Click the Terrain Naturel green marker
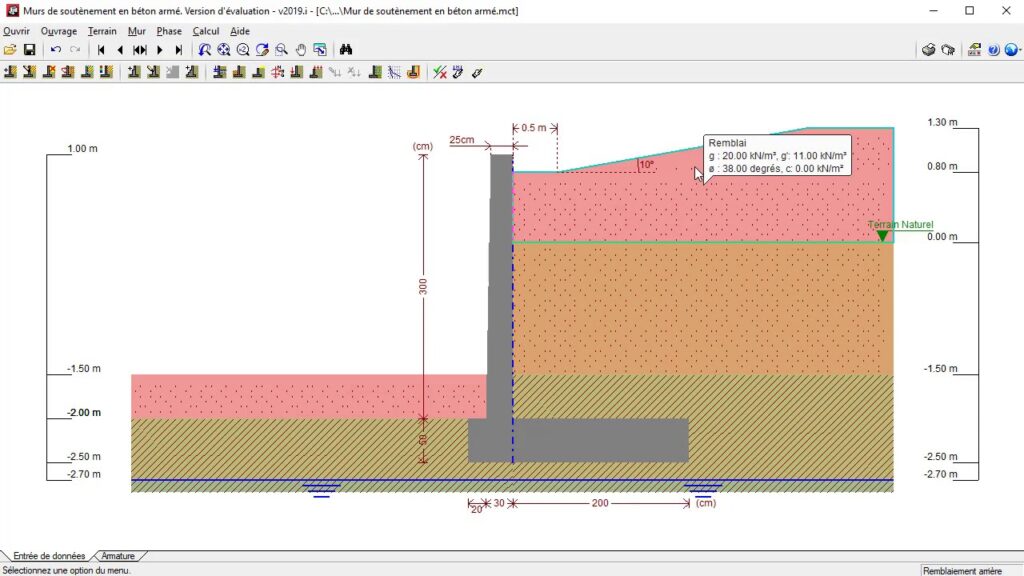 [882, 235]
